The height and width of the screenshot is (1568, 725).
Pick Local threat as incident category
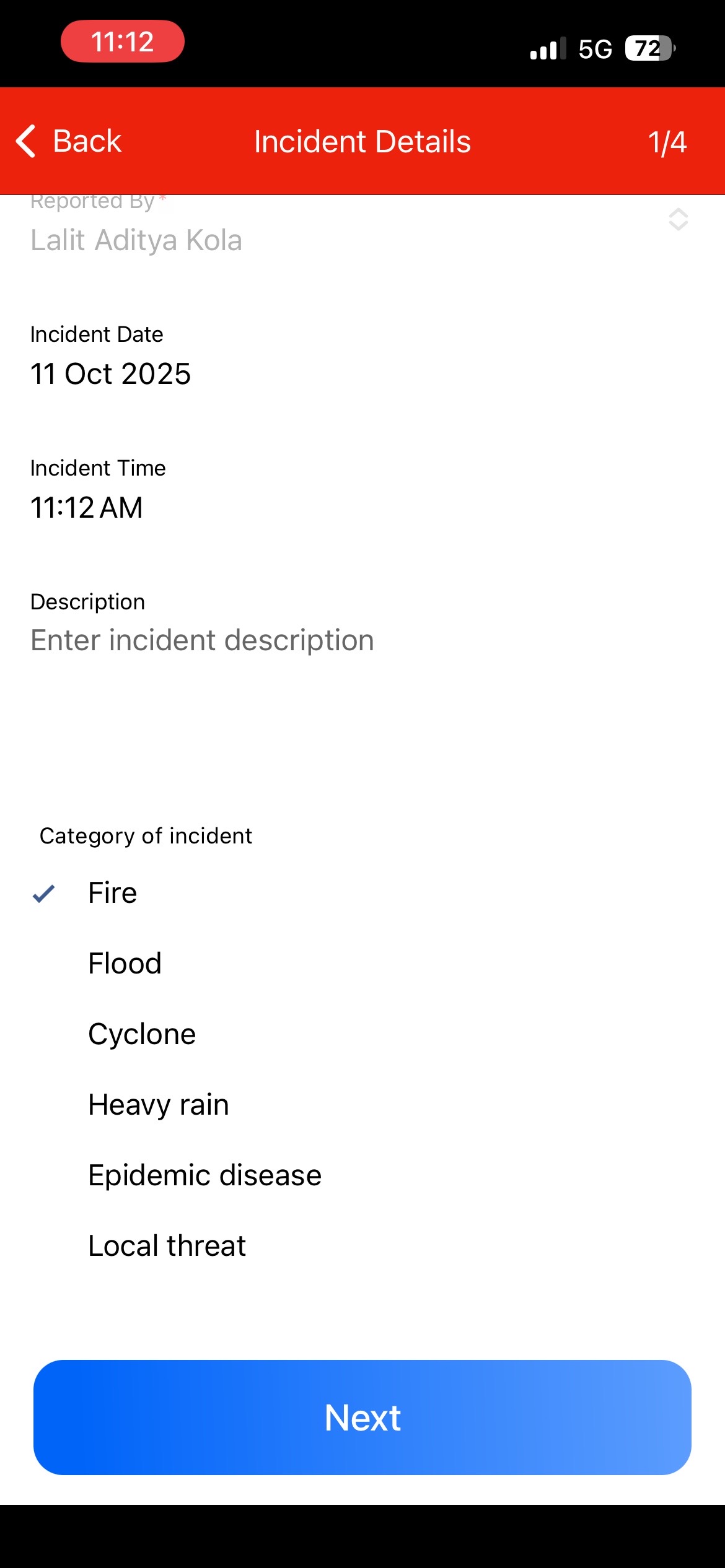[167, 1246]
